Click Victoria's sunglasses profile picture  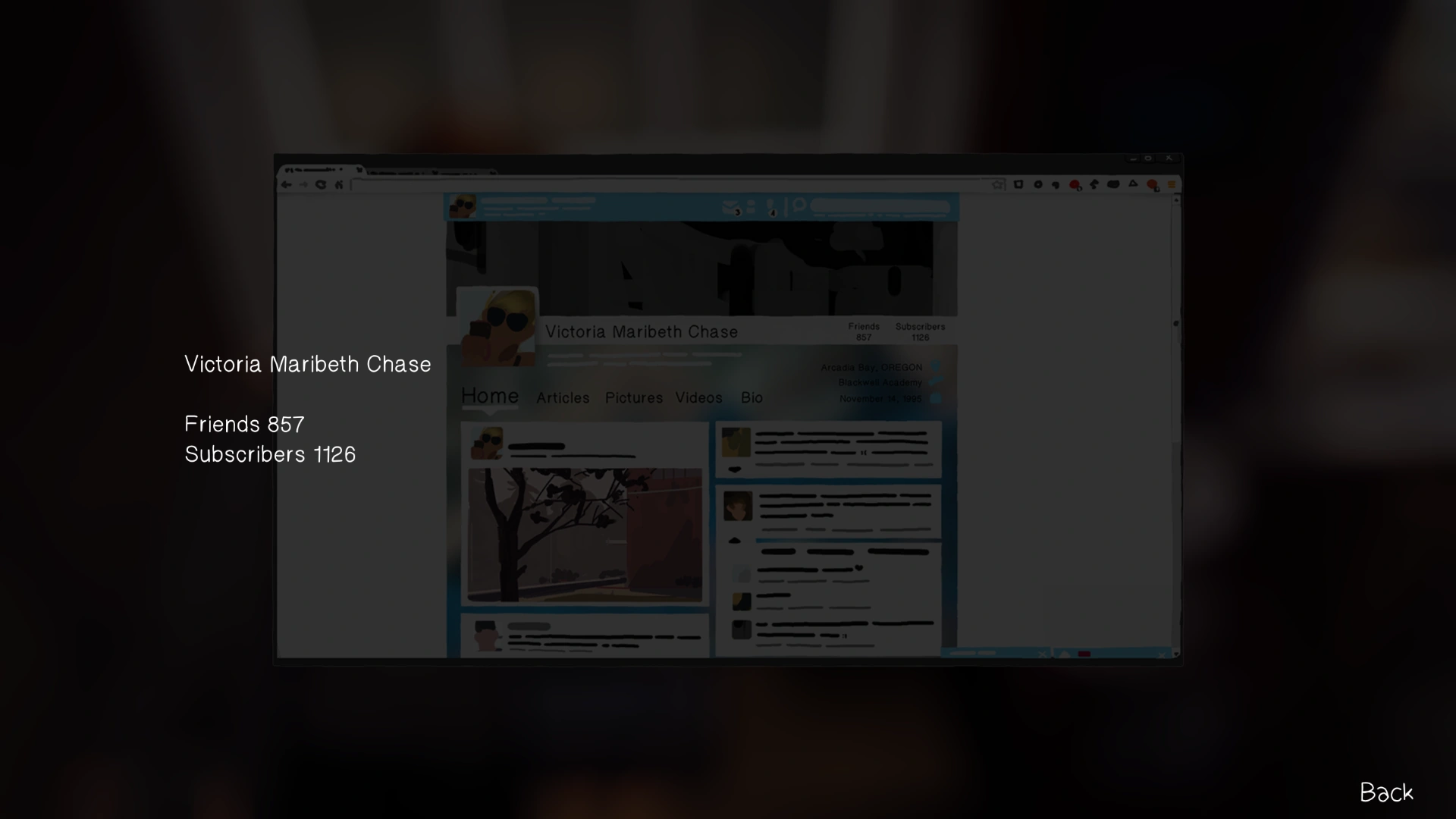pos(498,328)
